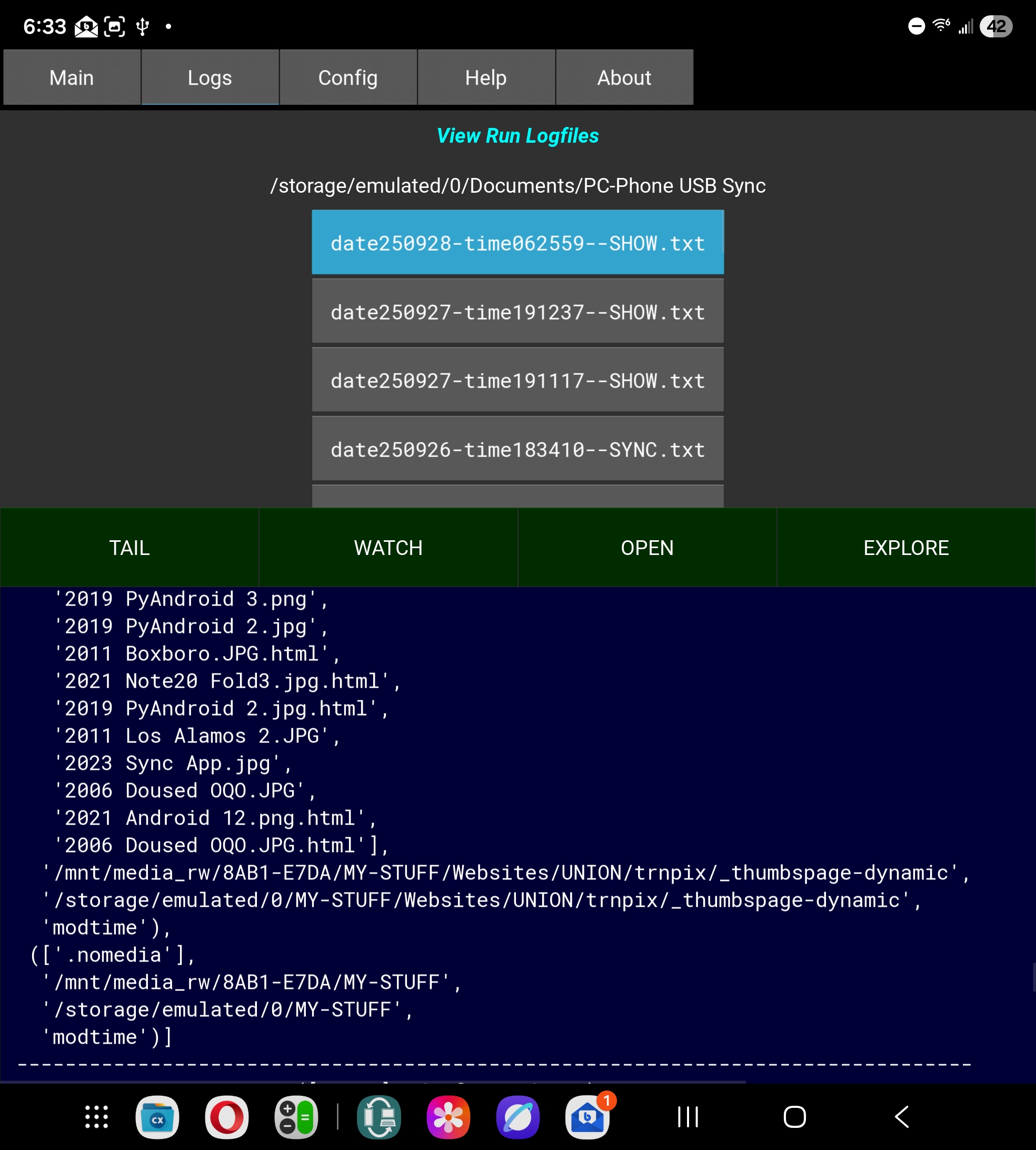Tap the recent apps navigation button
Image resolution: width=1036 pixels, height=1150 pixels.
click(x=688, y=1116)
